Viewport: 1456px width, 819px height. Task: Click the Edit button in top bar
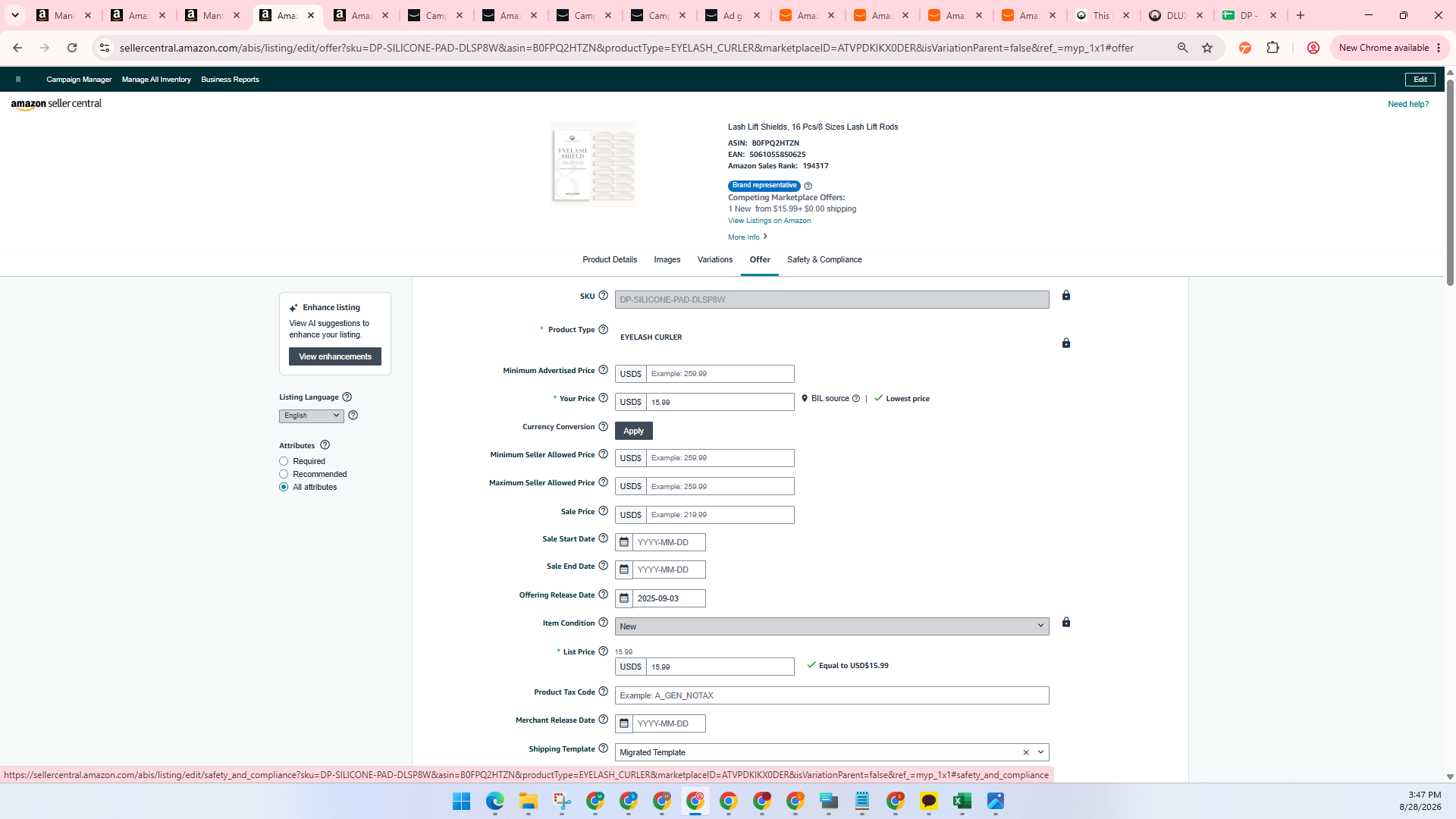(1420, 80)
